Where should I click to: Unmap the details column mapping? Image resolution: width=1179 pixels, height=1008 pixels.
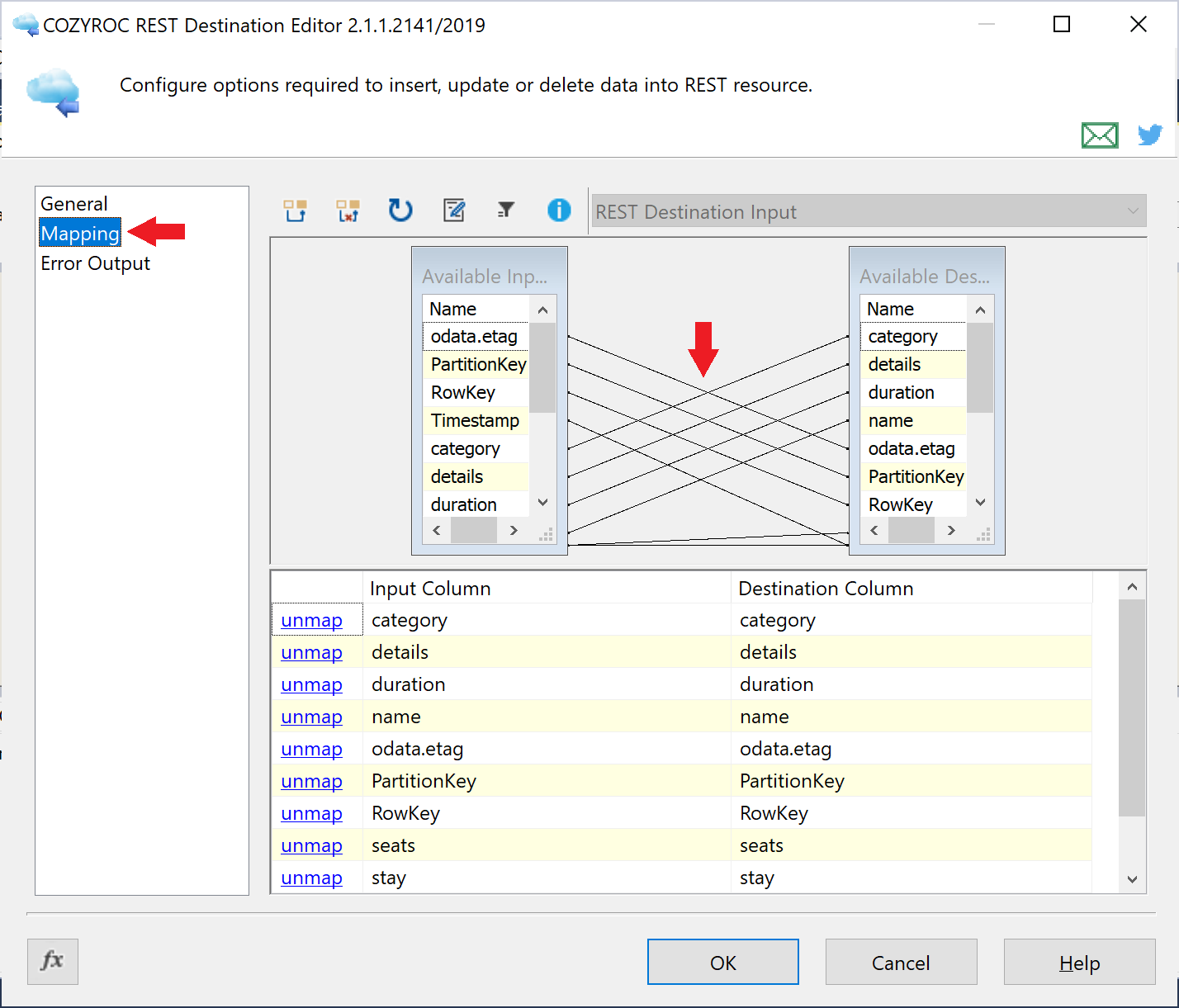point(311,652)
